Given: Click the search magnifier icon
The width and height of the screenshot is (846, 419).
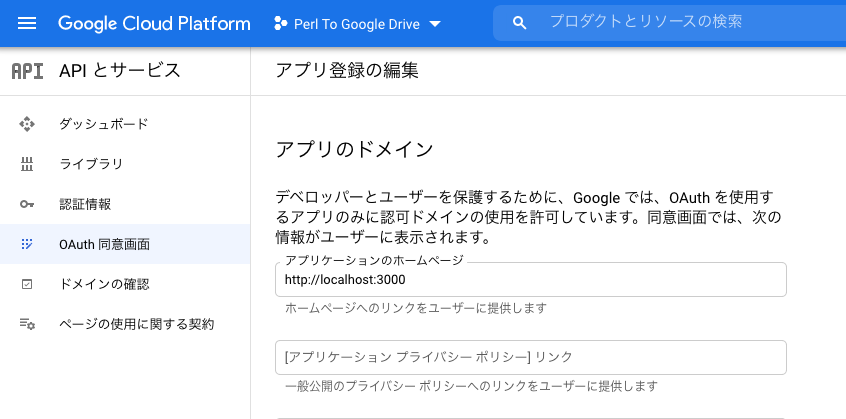Looking at the screenshot, I should (519, 23).
